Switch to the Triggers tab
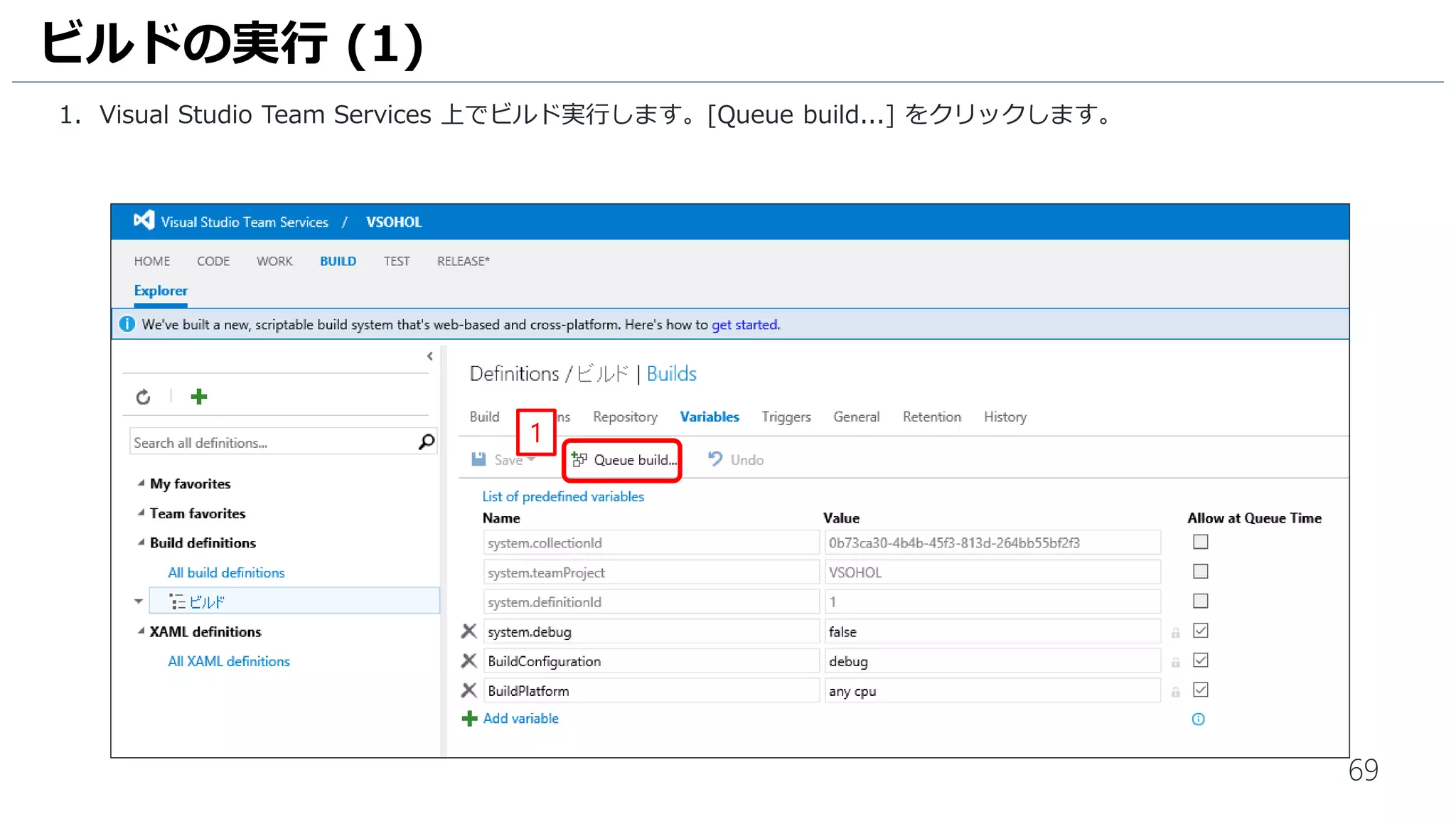 tap(786, 417)
